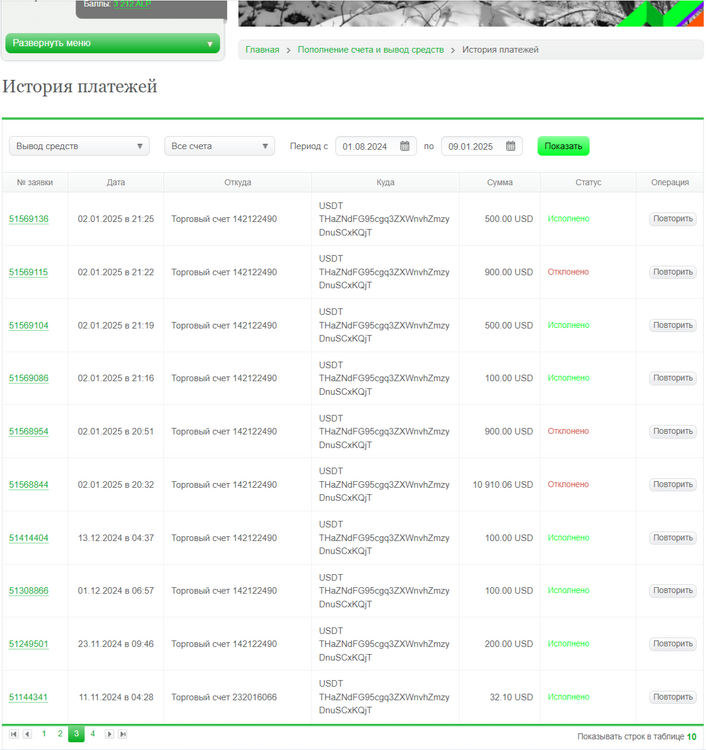The height and width of the screenshot is (750, 706).
Task: Repeat withdrawal for request 51568954
Action: pyautogui.click(x=673, y=431)
